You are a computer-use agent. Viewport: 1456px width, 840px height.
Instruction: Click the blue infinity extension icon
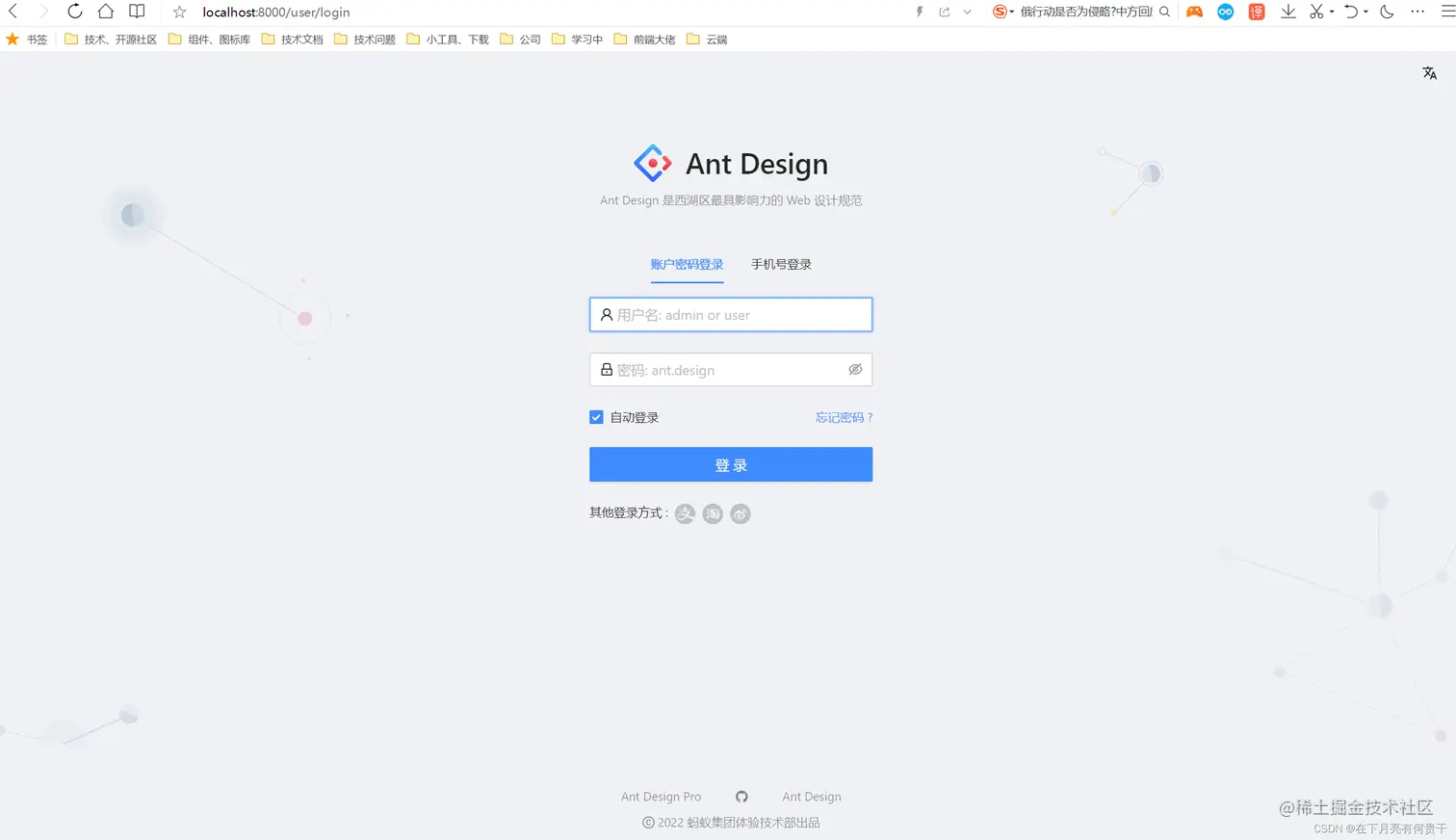point(1225,12)
